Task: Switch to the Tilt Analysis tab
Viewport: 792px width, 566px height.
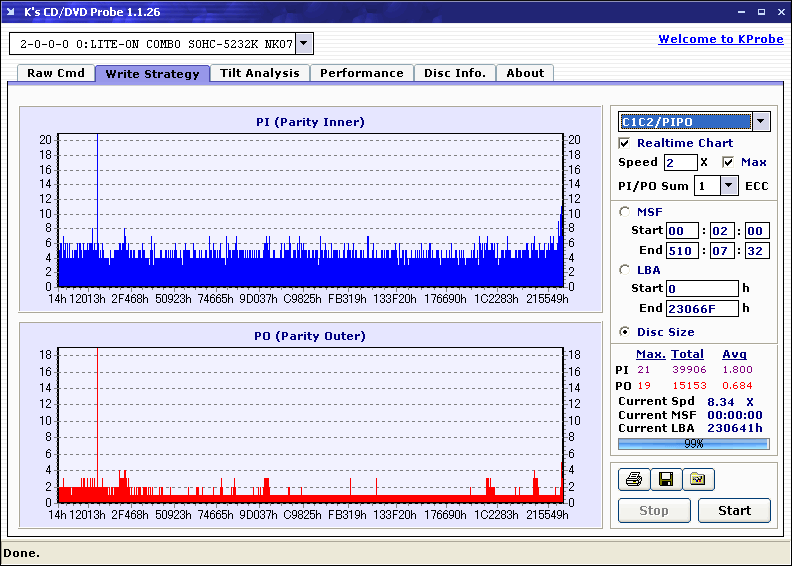Action: coord(259,73)
